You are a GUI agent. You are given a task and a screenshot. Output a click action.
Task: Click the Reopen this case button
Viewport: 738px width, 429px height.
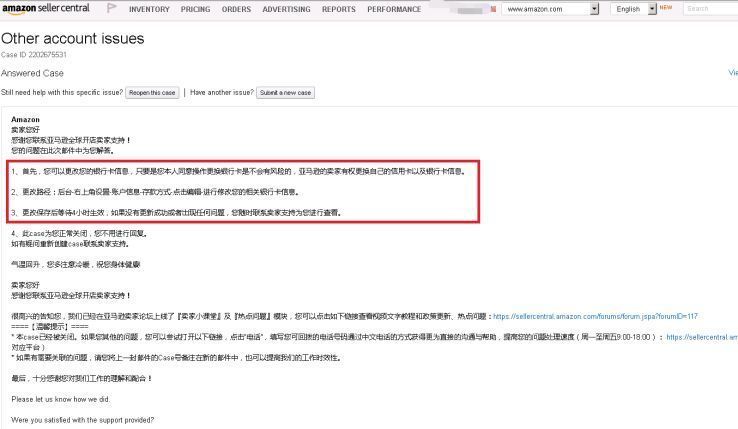(152, 93)
